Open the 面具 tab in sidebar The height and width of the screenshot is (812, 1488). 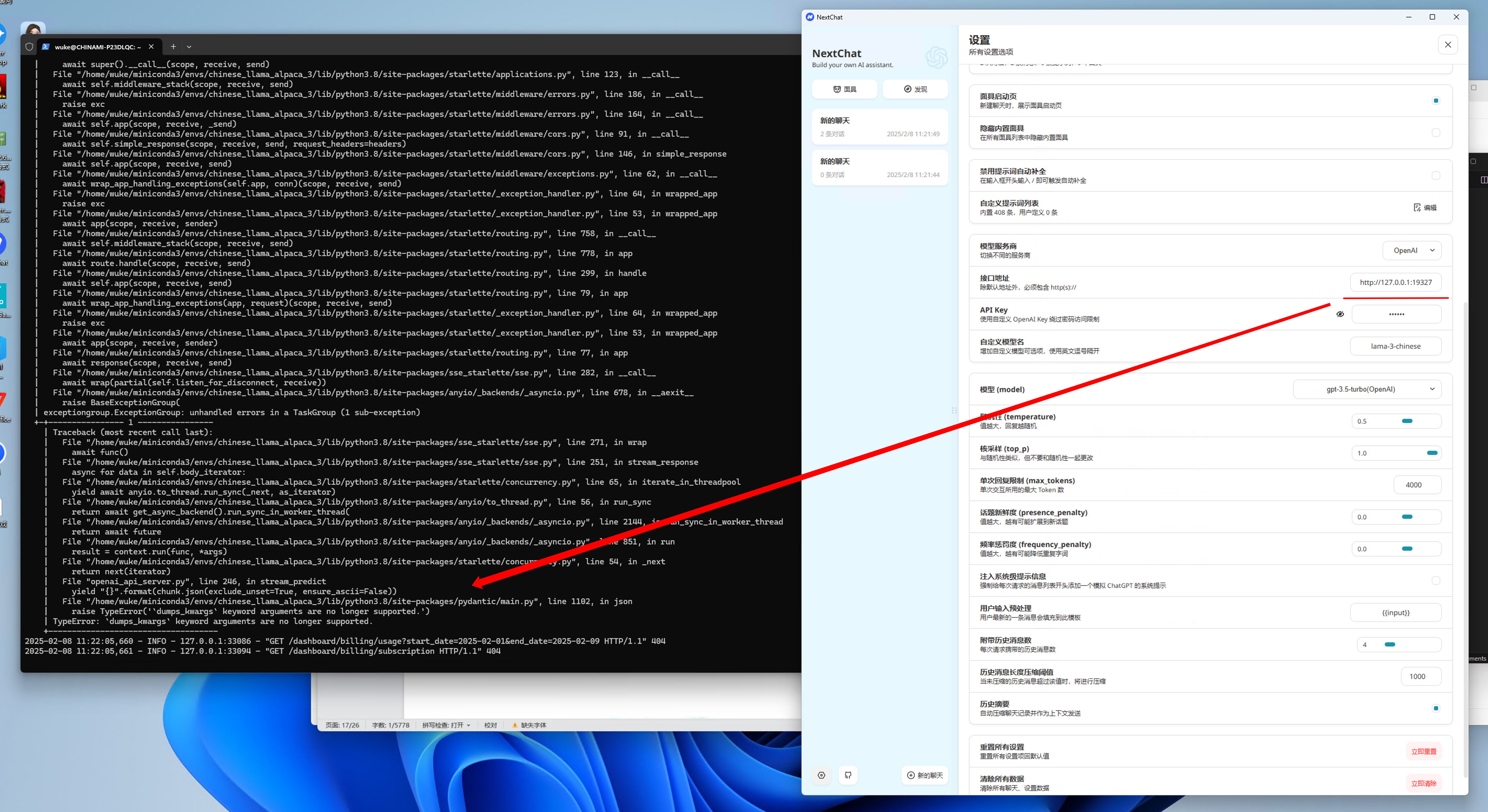[845, 89]
